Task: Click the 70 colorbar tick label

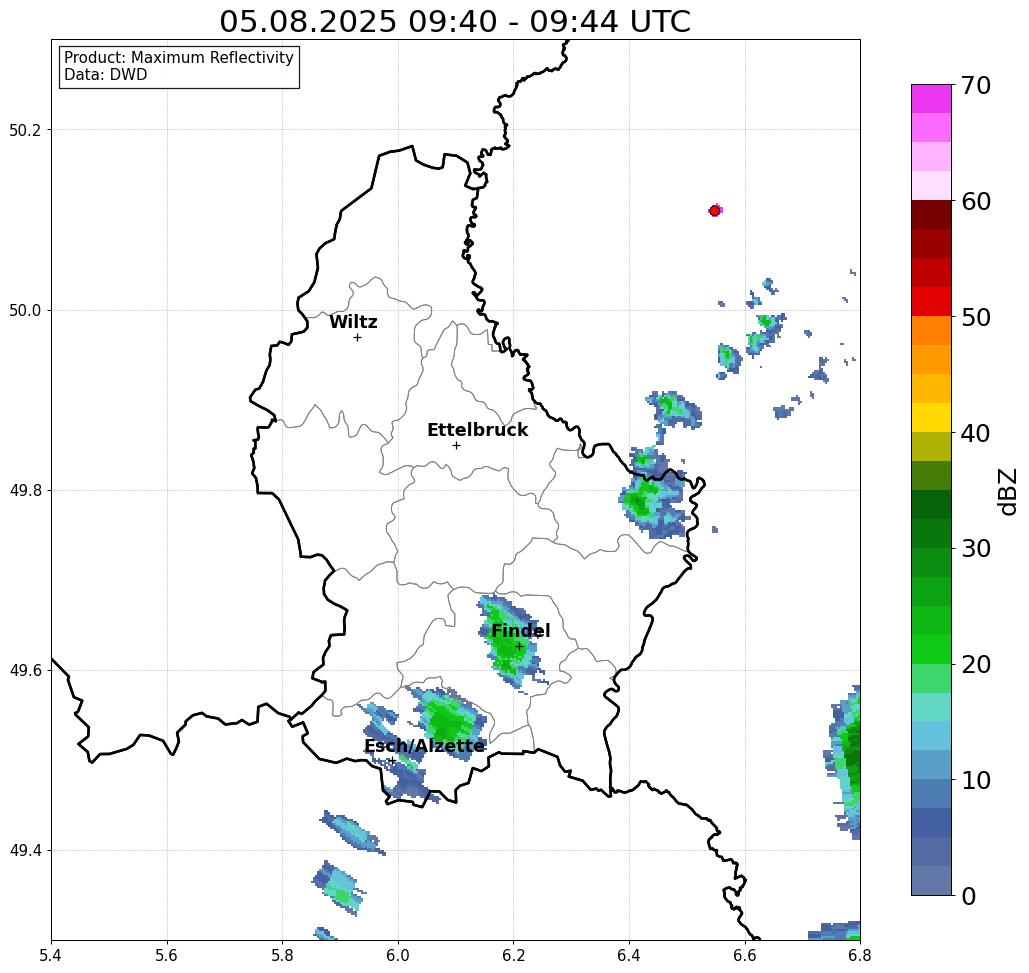Action: (976, 85)
